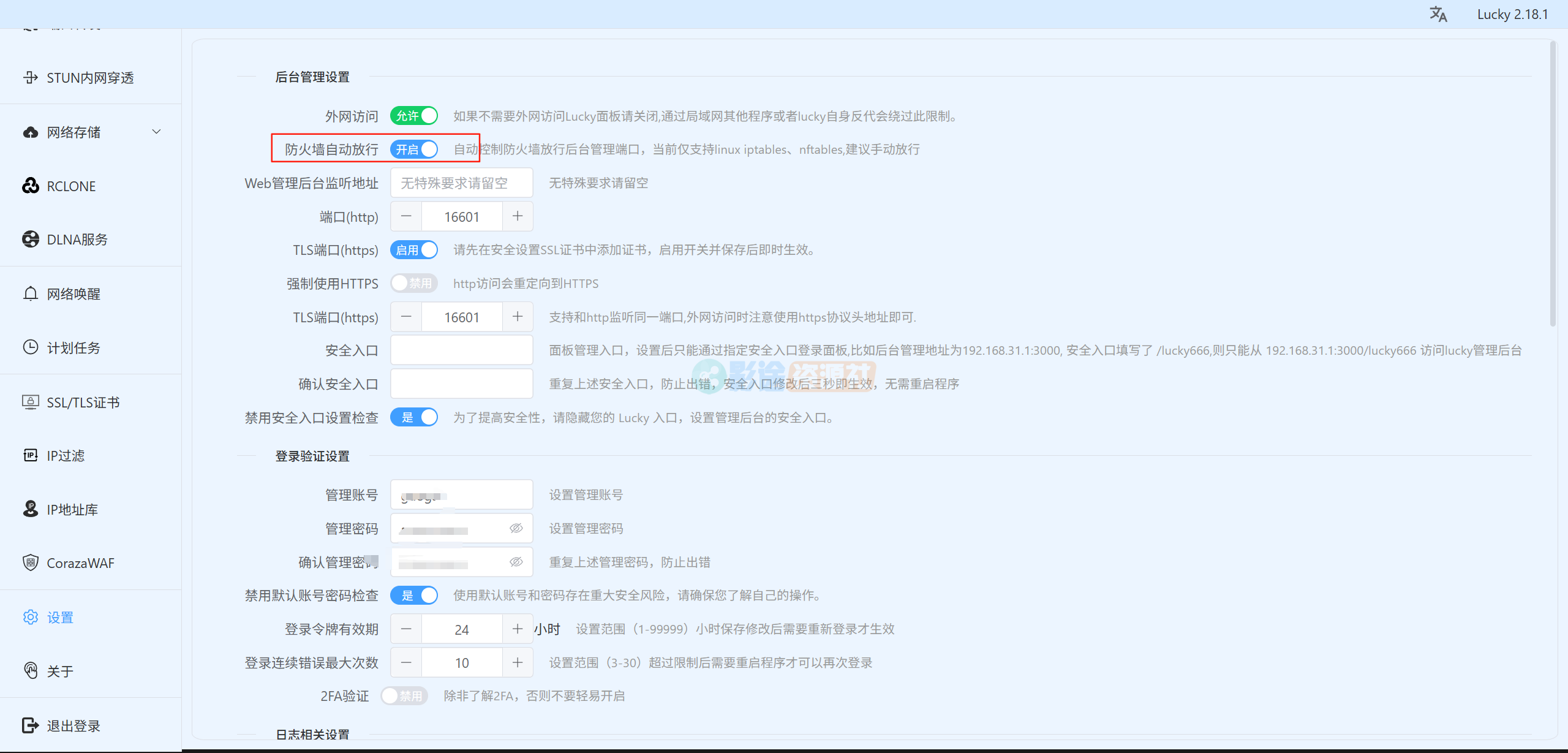Screen dimensions: 1568x753
Task: Open the STUN内网穿透 page
Action: coord(89,77)
